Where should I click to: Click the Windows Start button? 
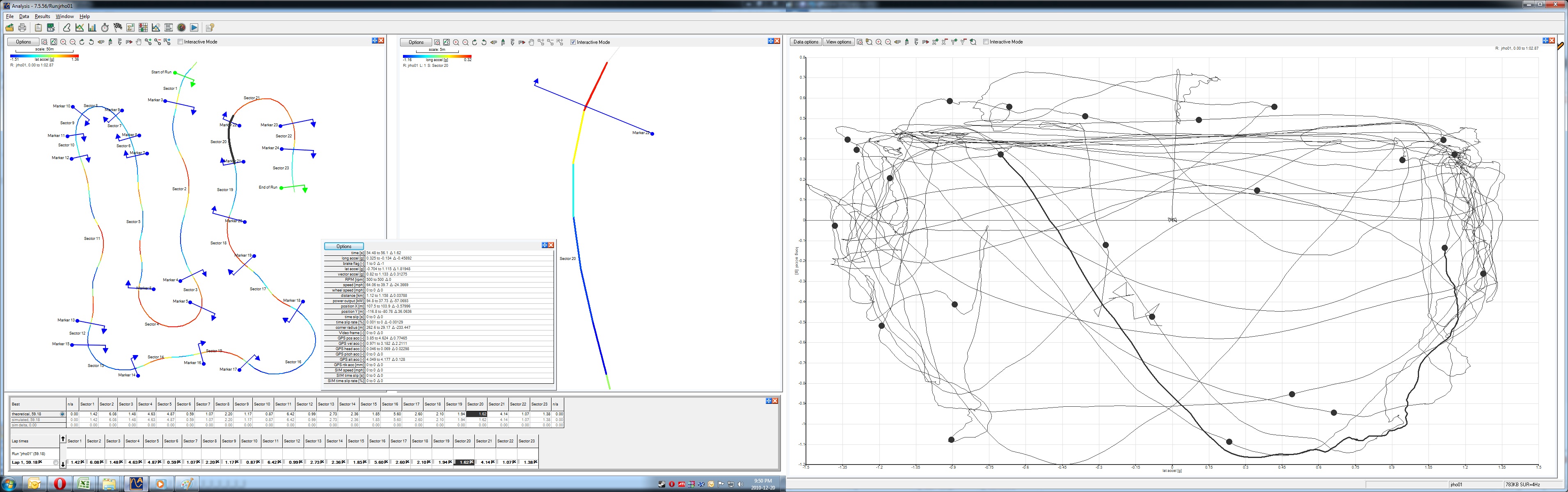[9, 484]
